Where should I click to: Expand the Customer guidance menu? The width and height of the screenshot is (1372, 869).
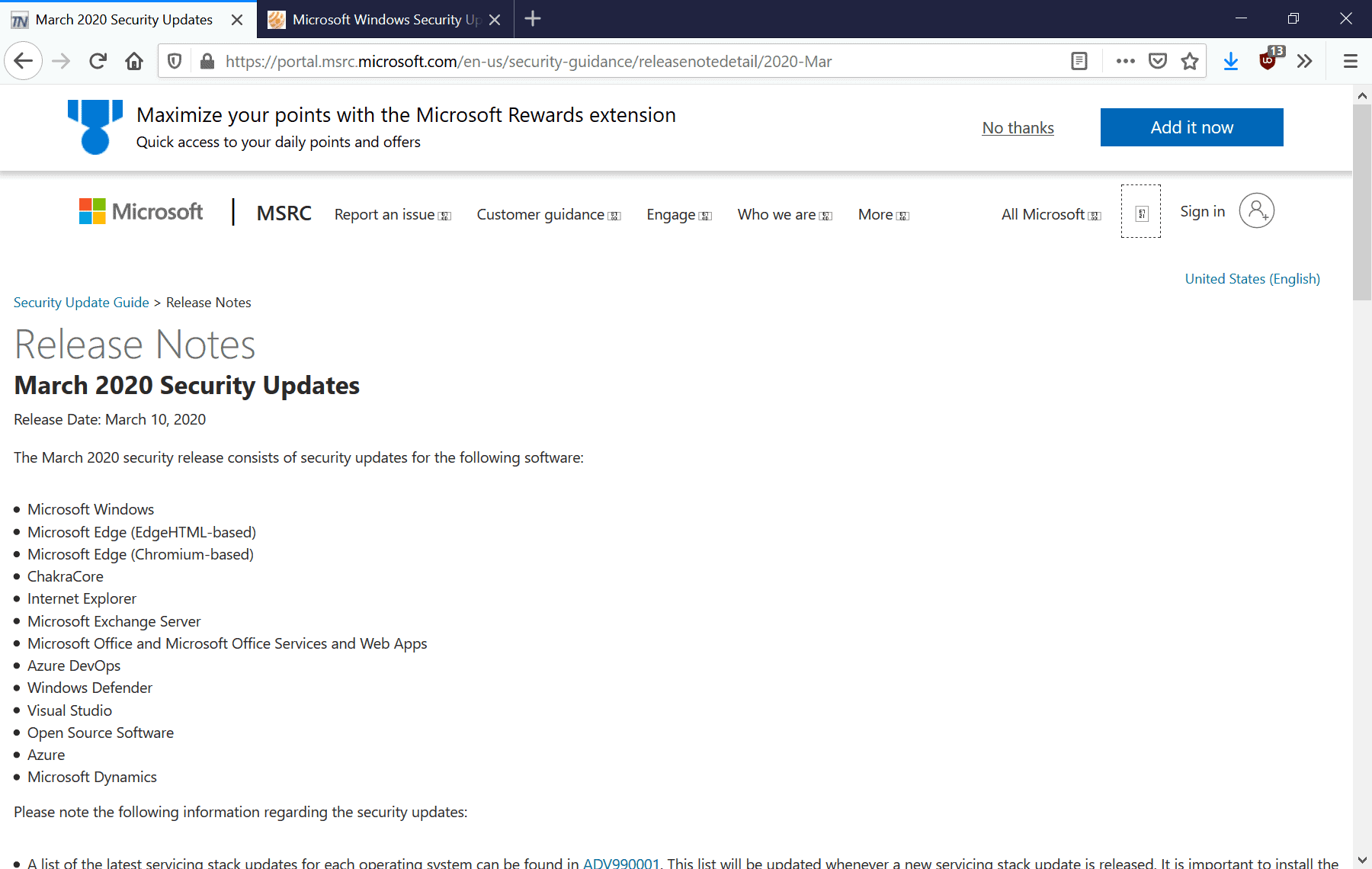click(549, 215)
